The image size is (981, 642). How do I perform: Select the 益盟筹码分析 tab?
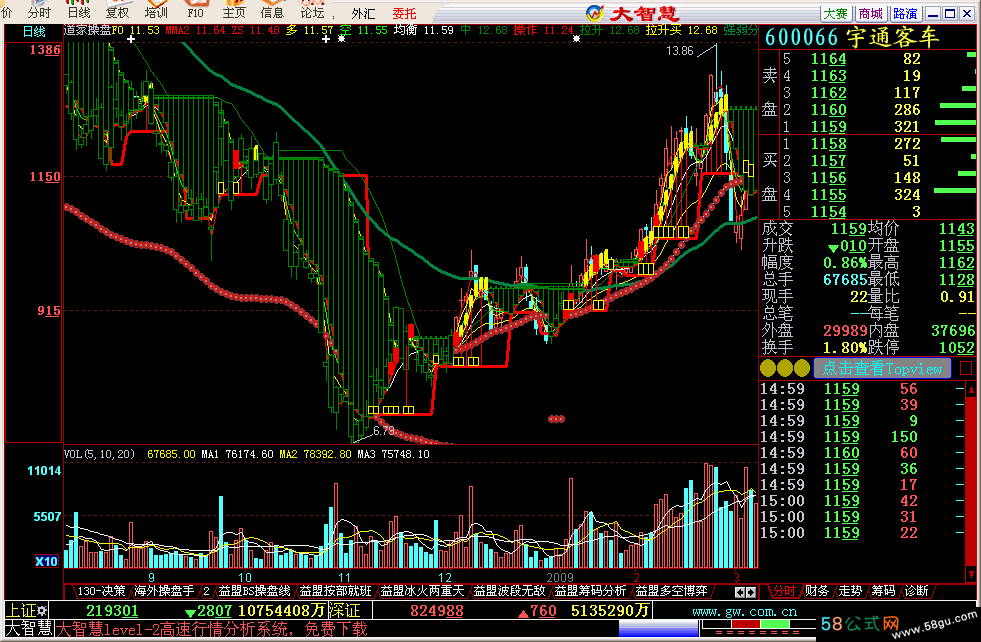(590, 591)
